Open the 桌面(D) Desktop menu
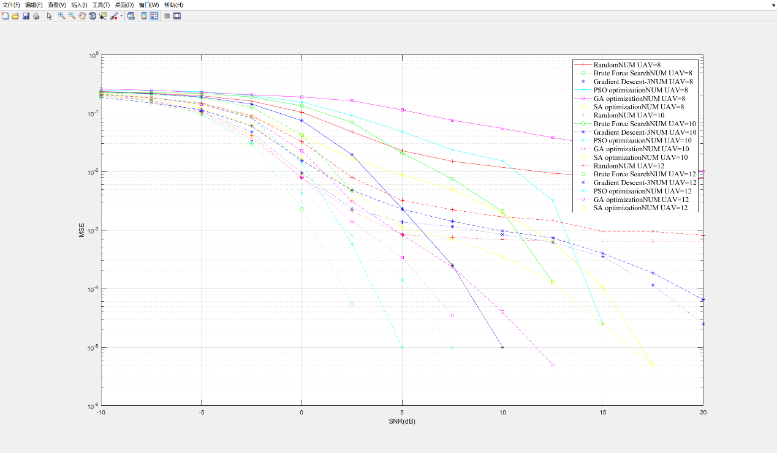 (124, 5)
